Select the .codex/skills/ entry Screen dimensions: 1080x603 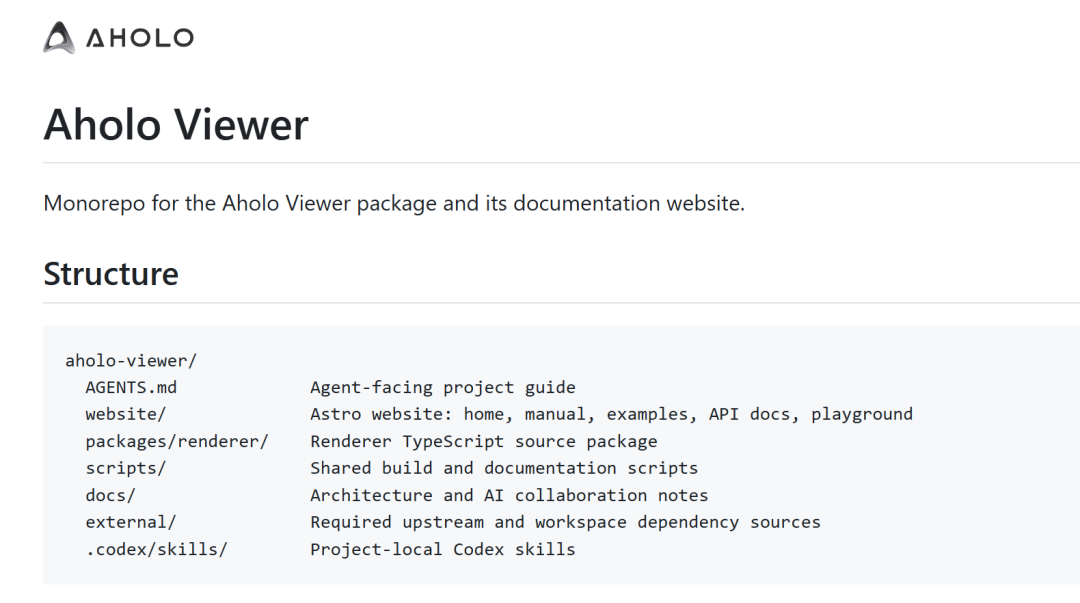pos(156,549)
